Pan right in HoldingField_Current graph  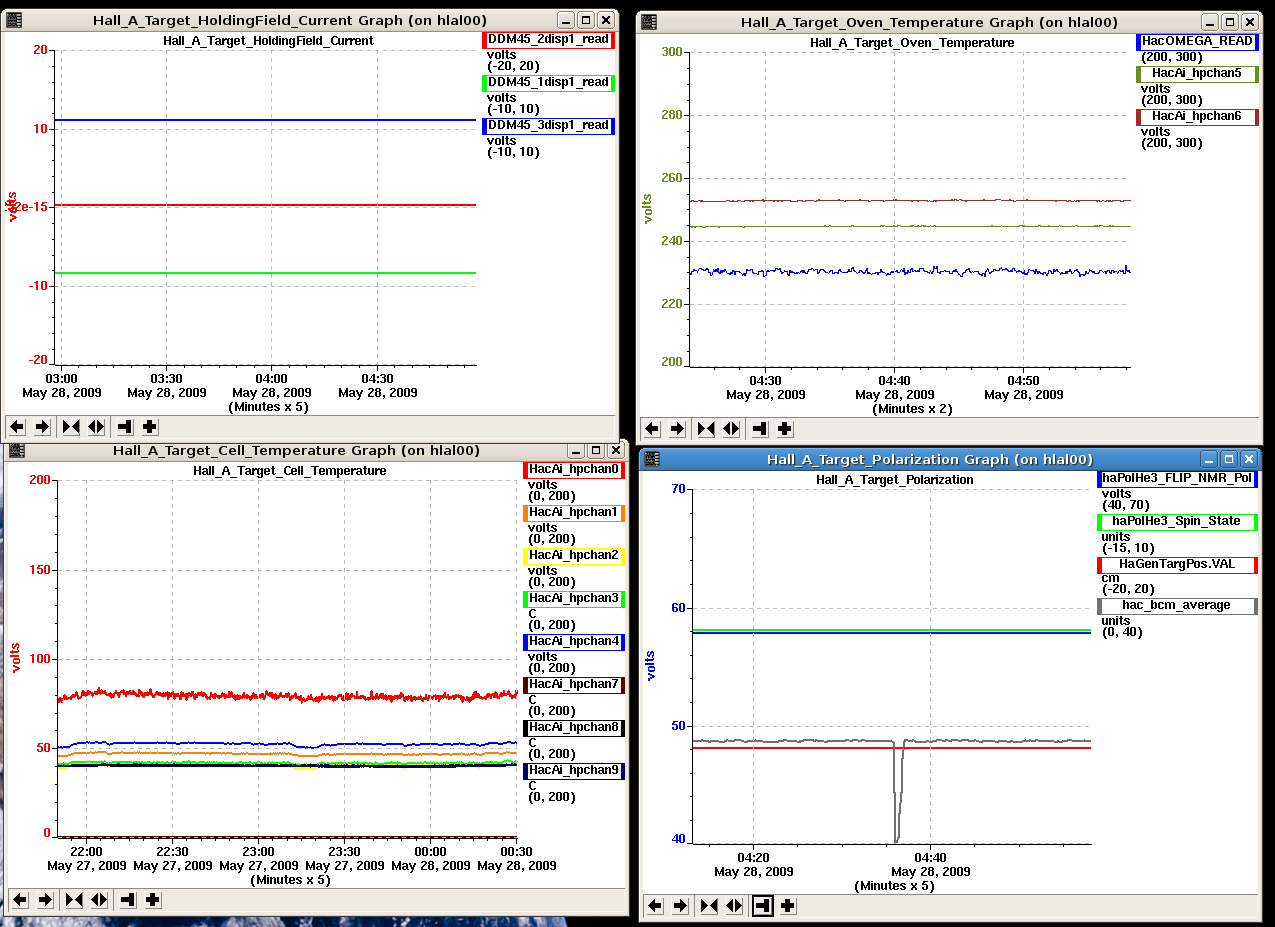coord(43,427)
